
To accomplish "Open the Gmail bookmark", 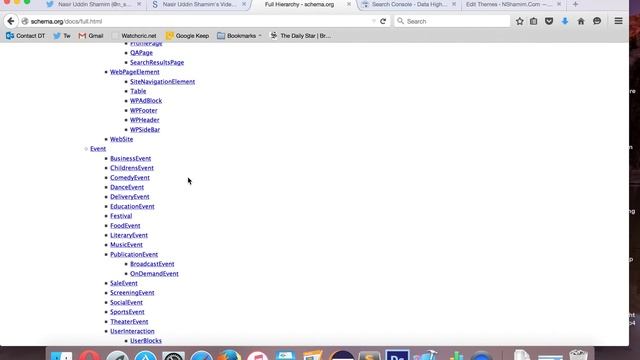I will 91,36.
